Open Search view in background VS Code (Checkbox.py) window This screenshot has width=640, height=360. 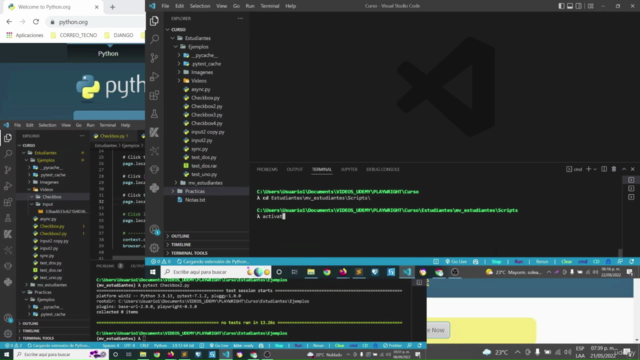point(8,154)
